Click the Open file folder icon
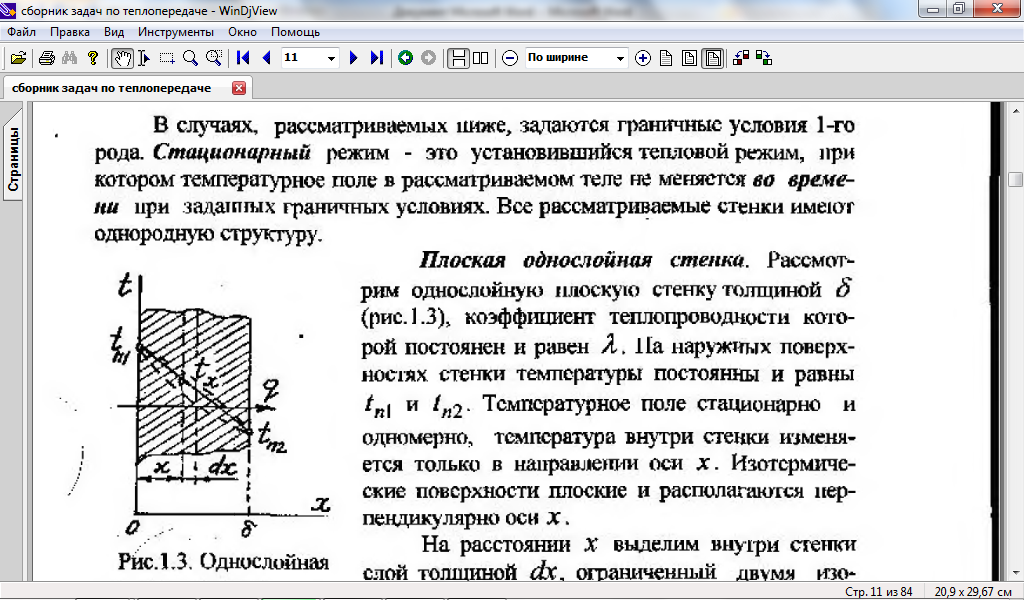1024x600 pixels. (x=18, y=58)
